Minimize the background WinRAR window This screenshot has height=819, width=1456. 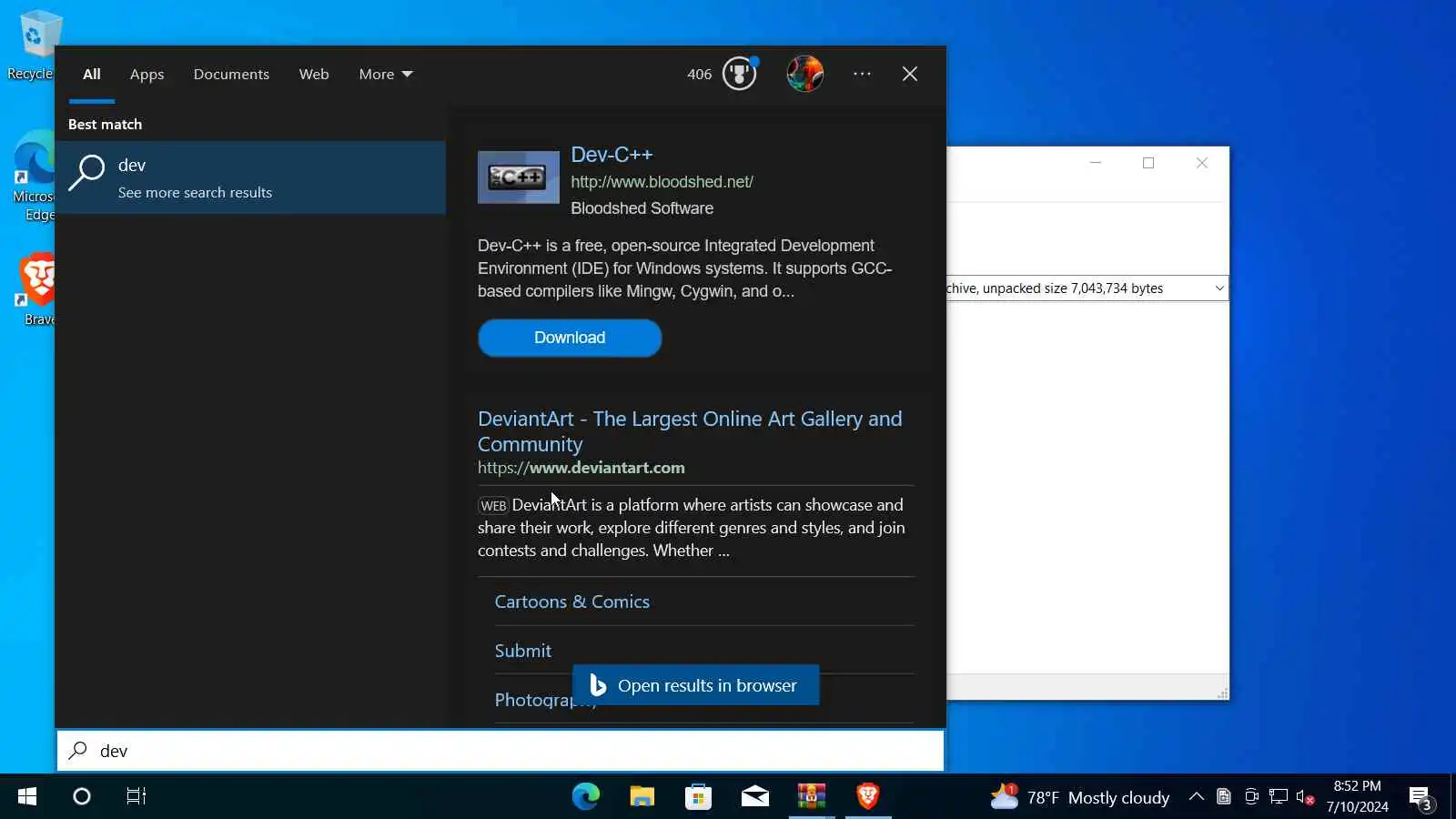(1096, 163)
